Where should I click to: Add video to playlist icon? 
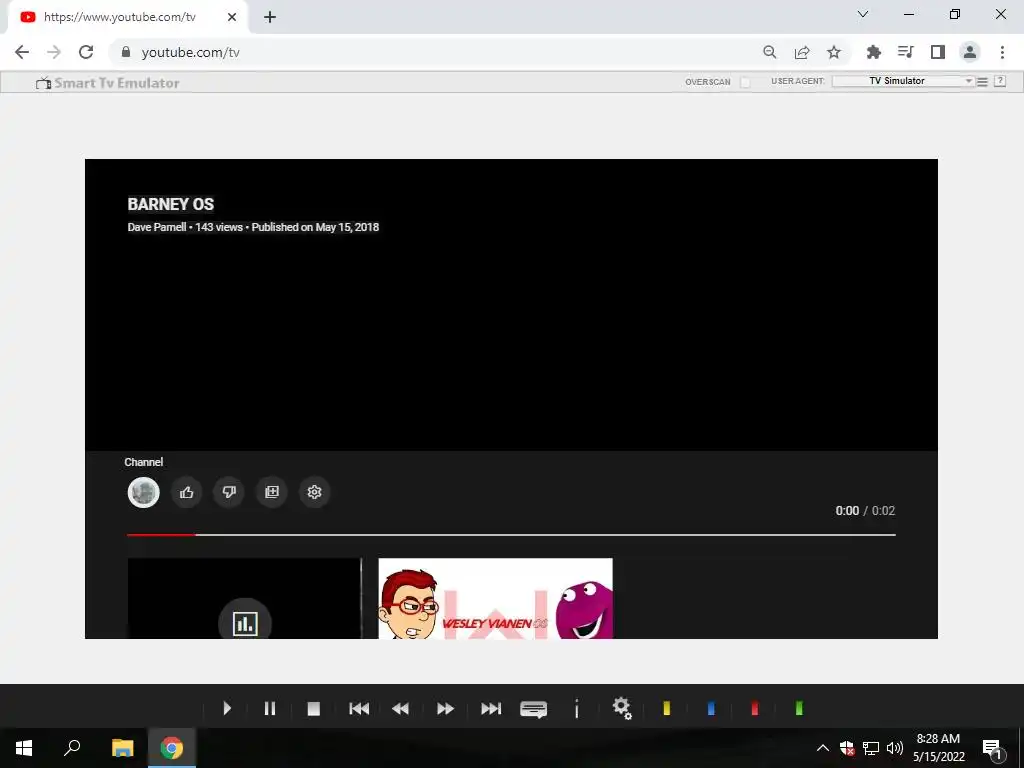click(x=272, y=492)
